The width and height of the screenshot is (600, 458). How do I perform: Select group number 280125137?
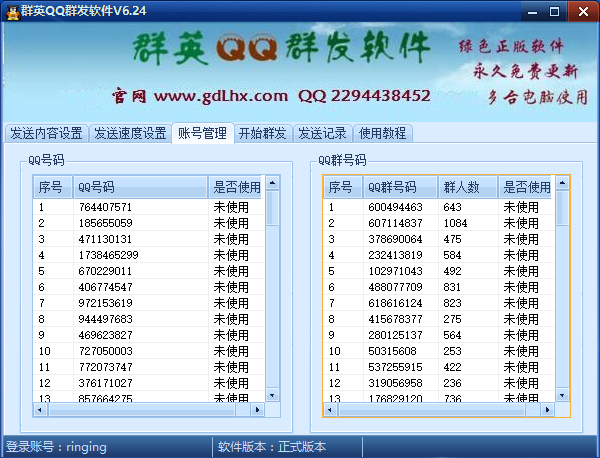[x=395, y=335]
